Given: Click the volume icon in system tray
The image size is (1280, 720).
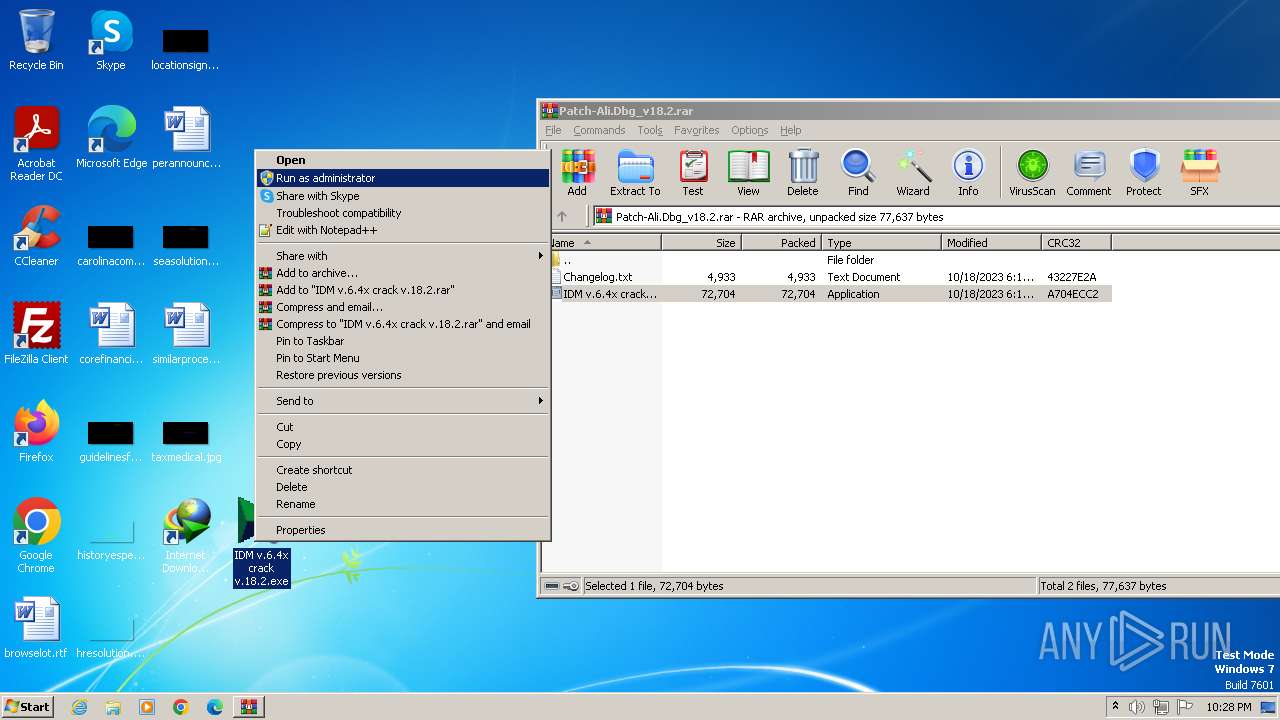Looking at the screenshot, I should coord(1137,707).
